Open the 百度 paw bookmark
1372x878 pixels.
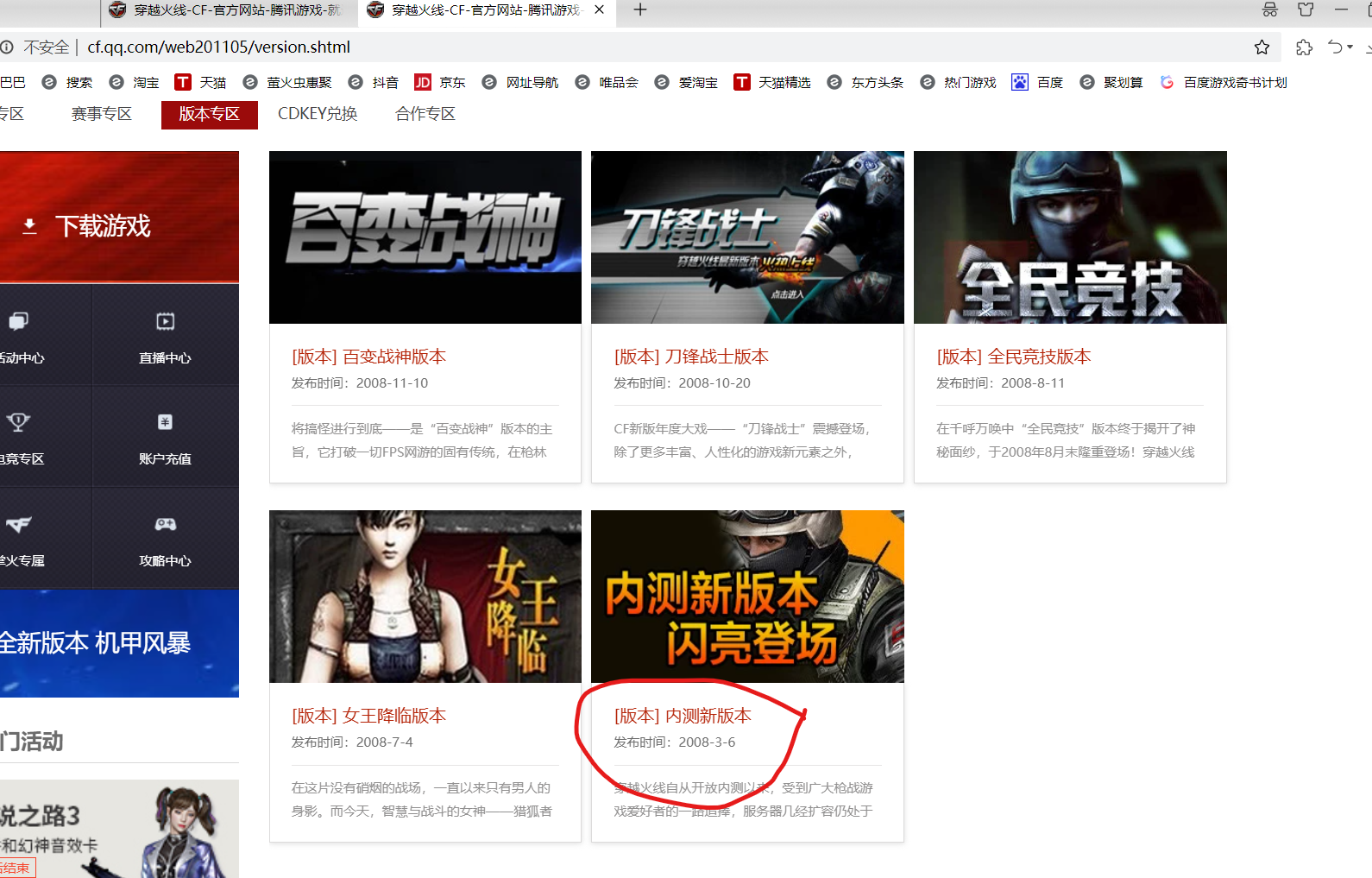point(1037,82)
